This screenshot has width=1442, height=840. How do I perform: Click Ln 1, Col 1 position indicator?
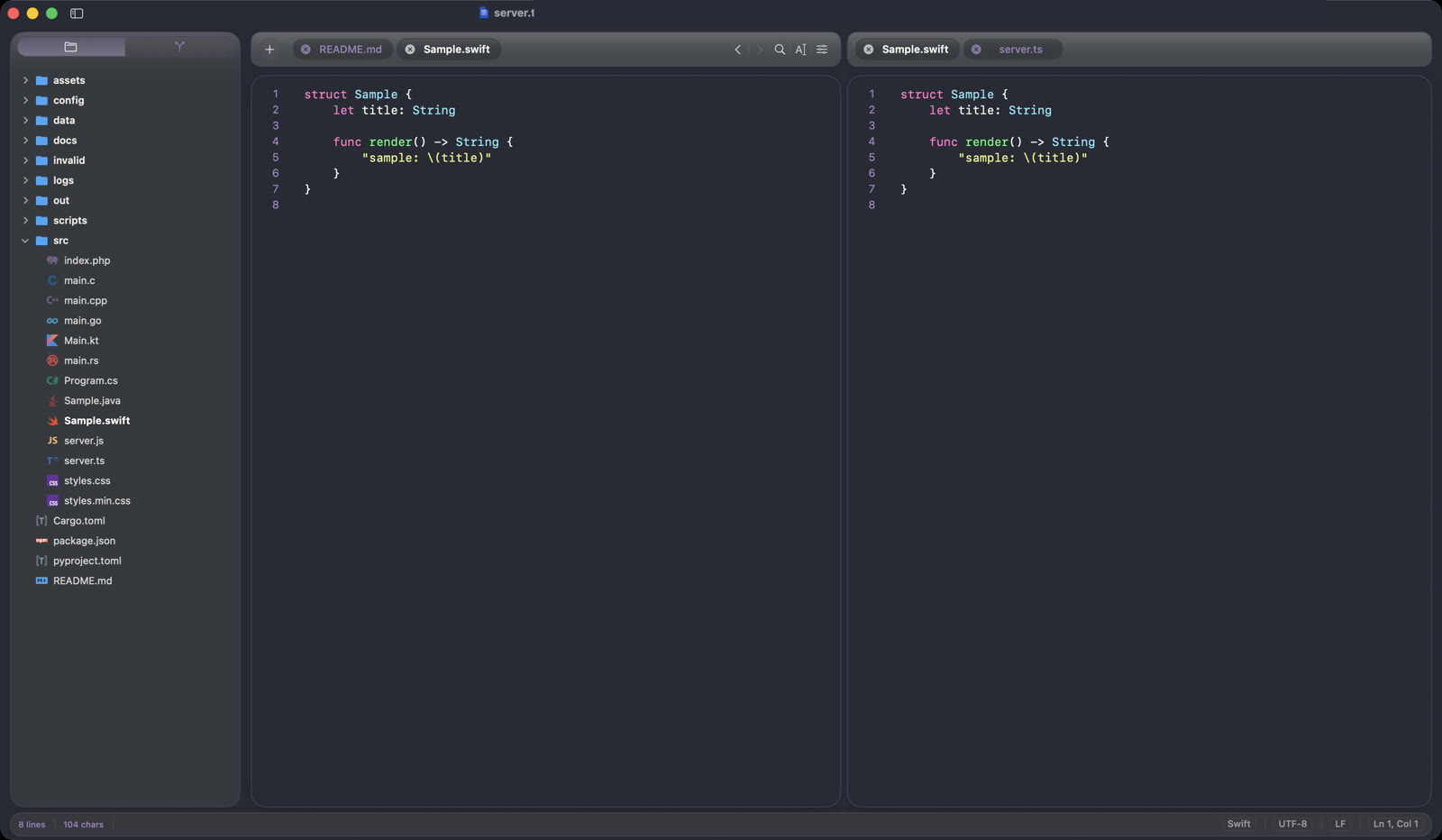1395,824
